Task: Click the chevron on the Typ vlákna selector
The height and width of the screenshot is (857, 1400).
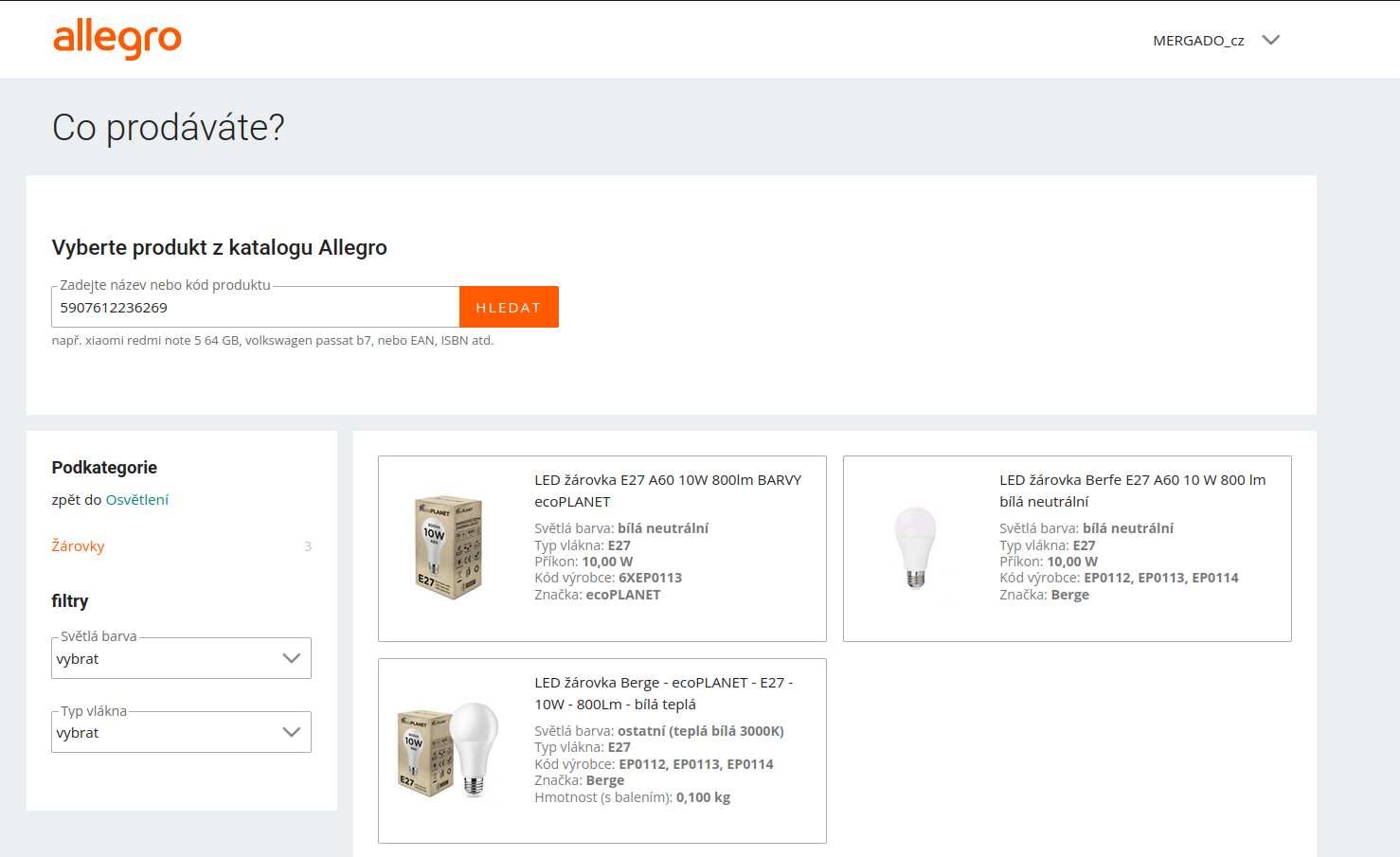Action: tap(291, 731)
